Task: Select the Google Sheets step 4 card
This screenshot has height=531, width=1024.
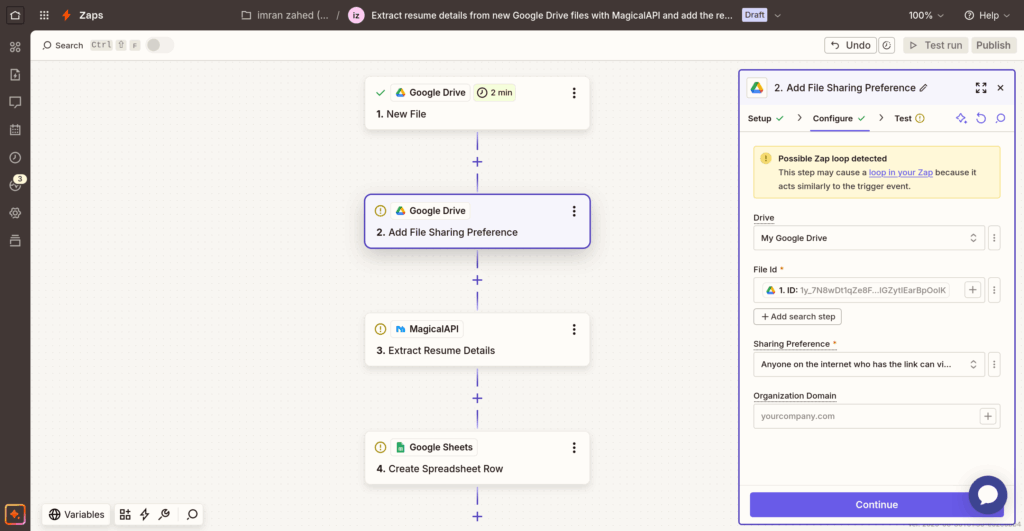Action: pos(477,458)
